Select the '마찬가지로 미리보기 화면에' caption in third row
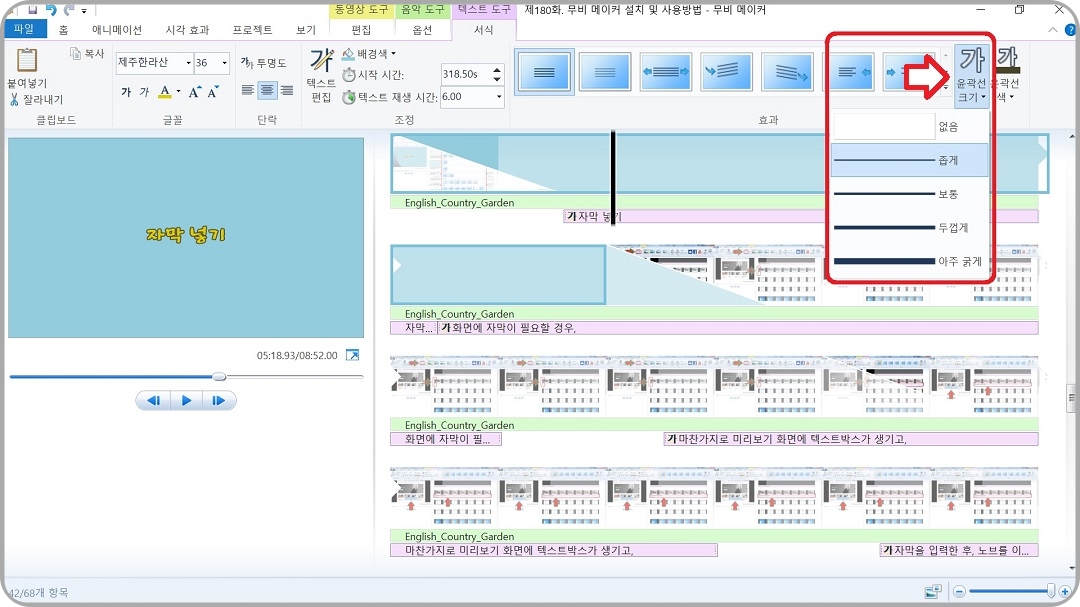Viewport: 1080px width, 607px height. click(x=851, y=439)
